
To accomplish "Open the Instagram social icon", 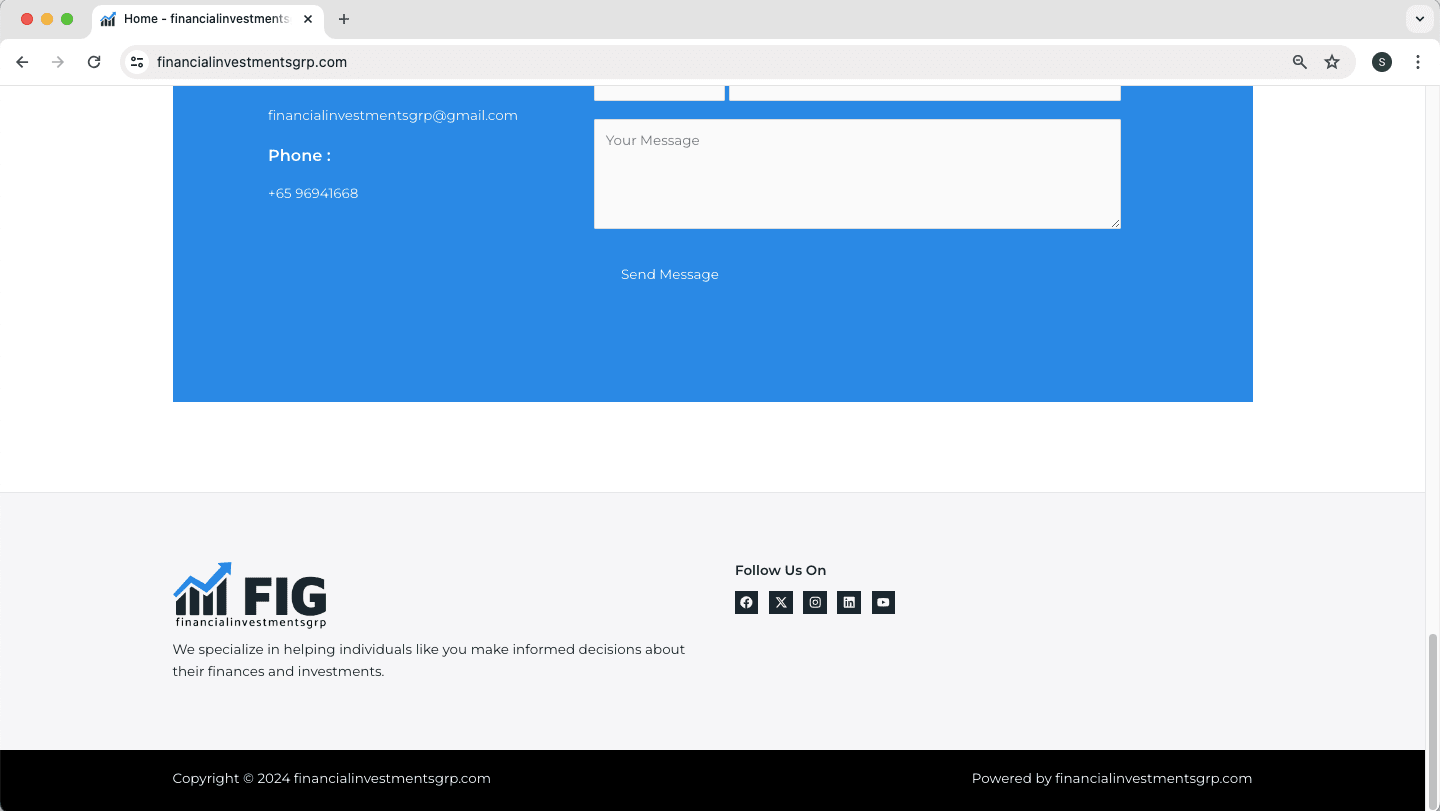I will coord(815,602).
